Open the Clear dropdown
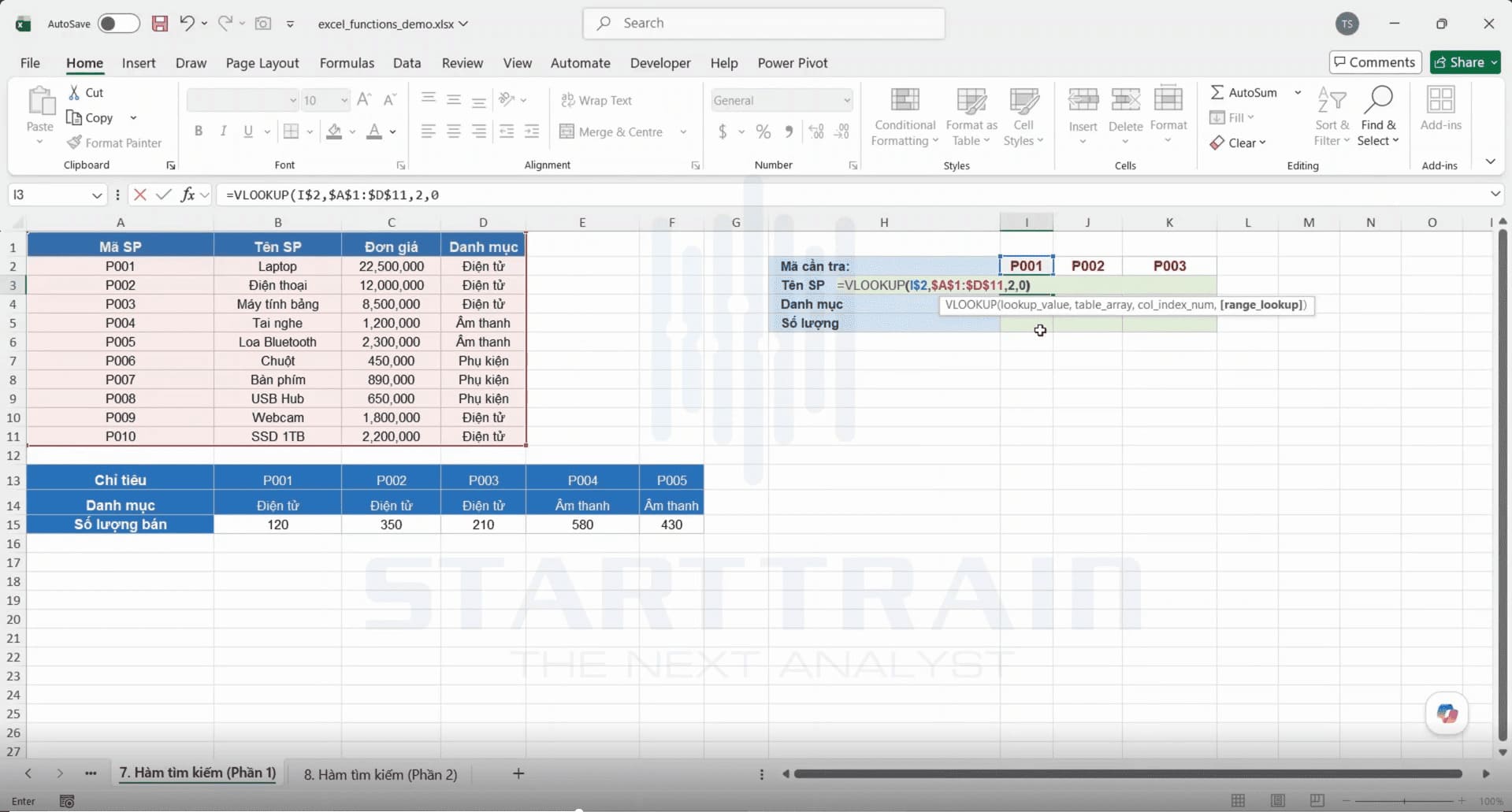The image size is (1512, 812). pos(1239,143)
